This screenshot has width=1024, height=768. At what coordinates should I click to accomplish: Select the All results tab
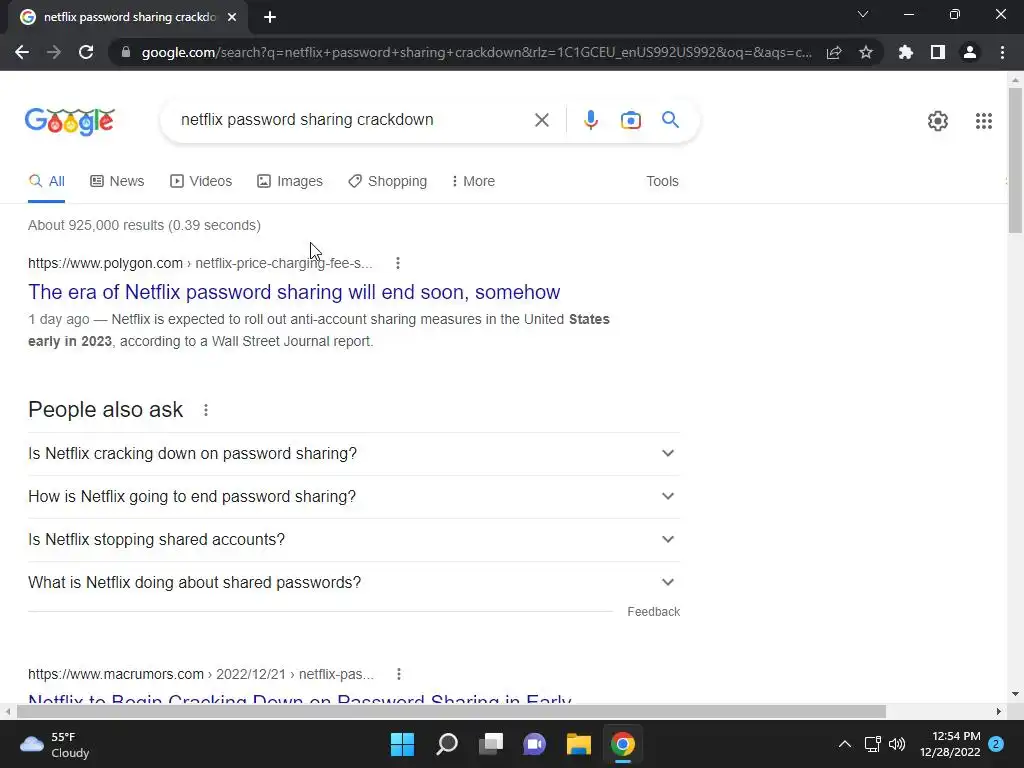click(46, 182)
